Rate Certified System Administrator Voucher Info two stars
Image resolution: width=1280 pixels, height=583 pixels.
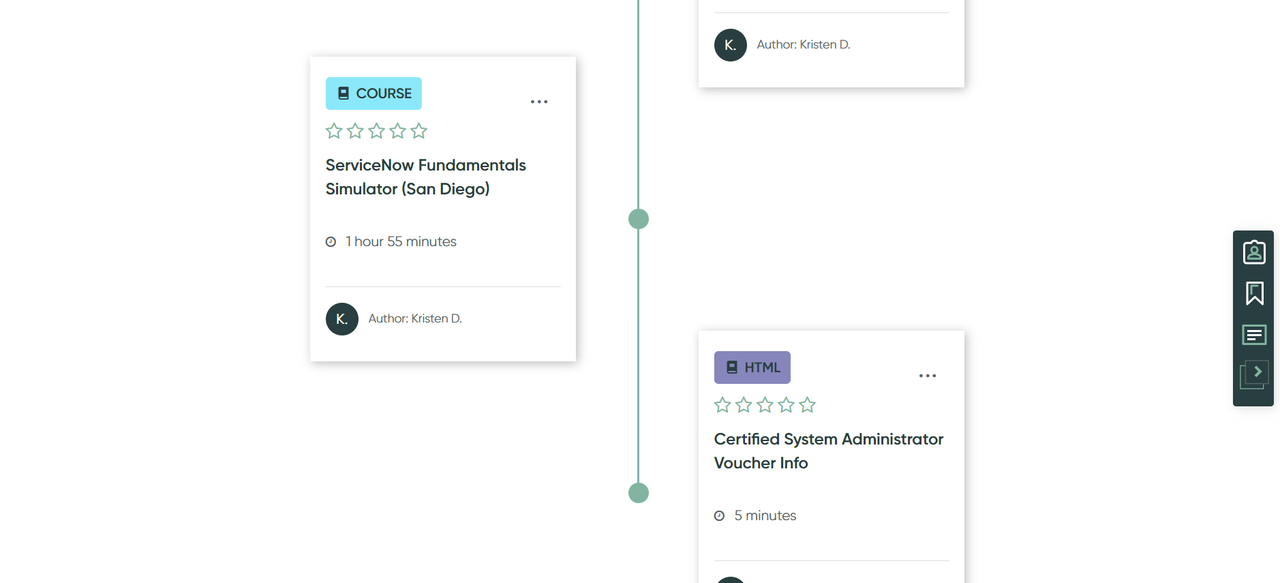744,405
